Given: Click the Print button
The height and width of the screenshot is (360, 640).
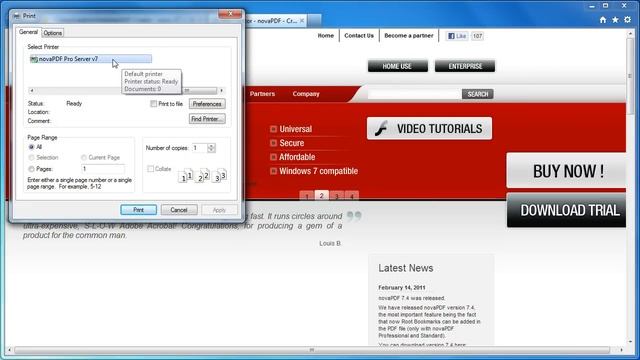Looking at the screenshot, I should [x=138, y=210].
